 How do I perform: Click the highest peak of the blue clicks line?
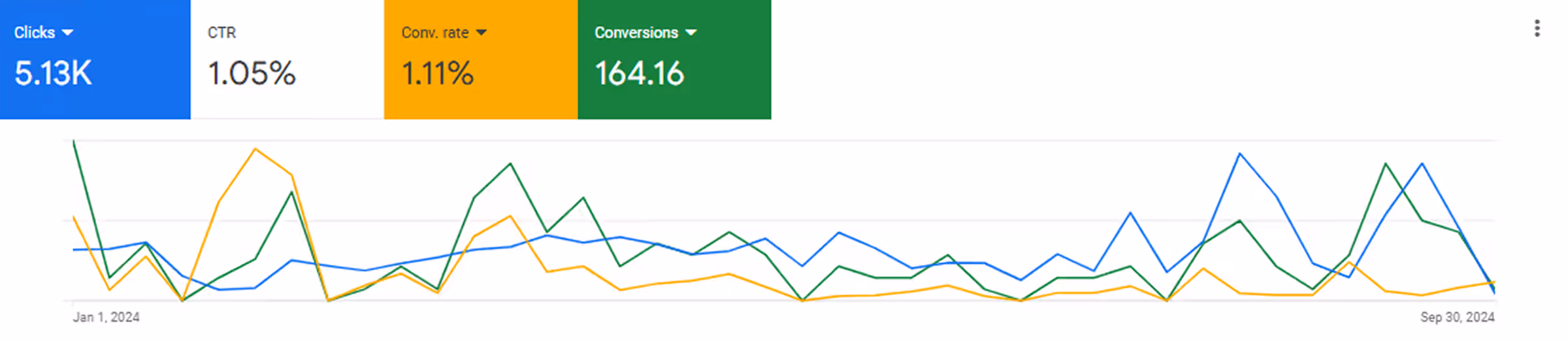[1239, 154]
